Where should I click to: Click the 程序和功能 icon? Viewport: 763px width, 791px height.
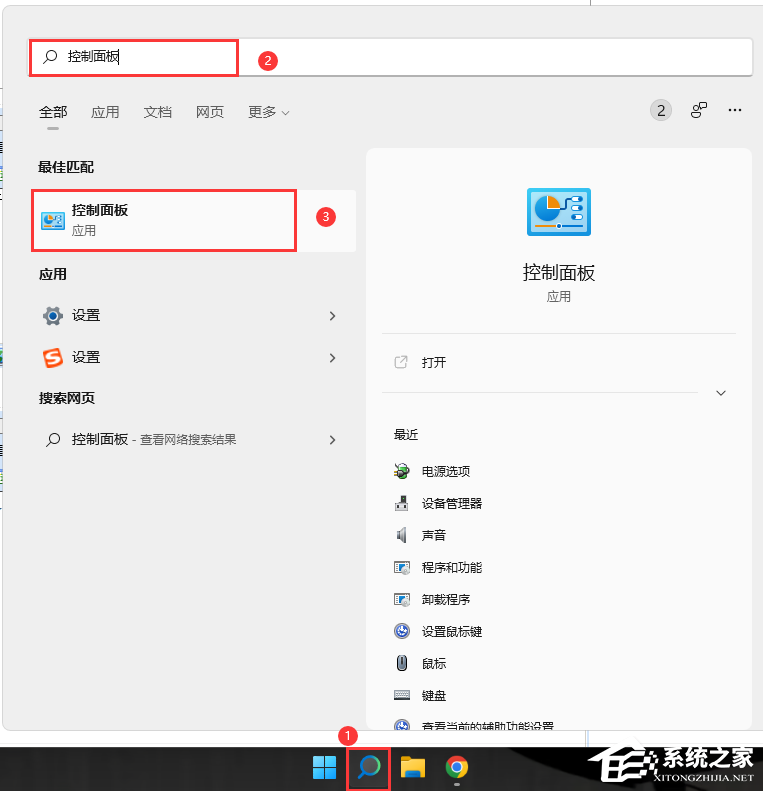coord(402,568)
